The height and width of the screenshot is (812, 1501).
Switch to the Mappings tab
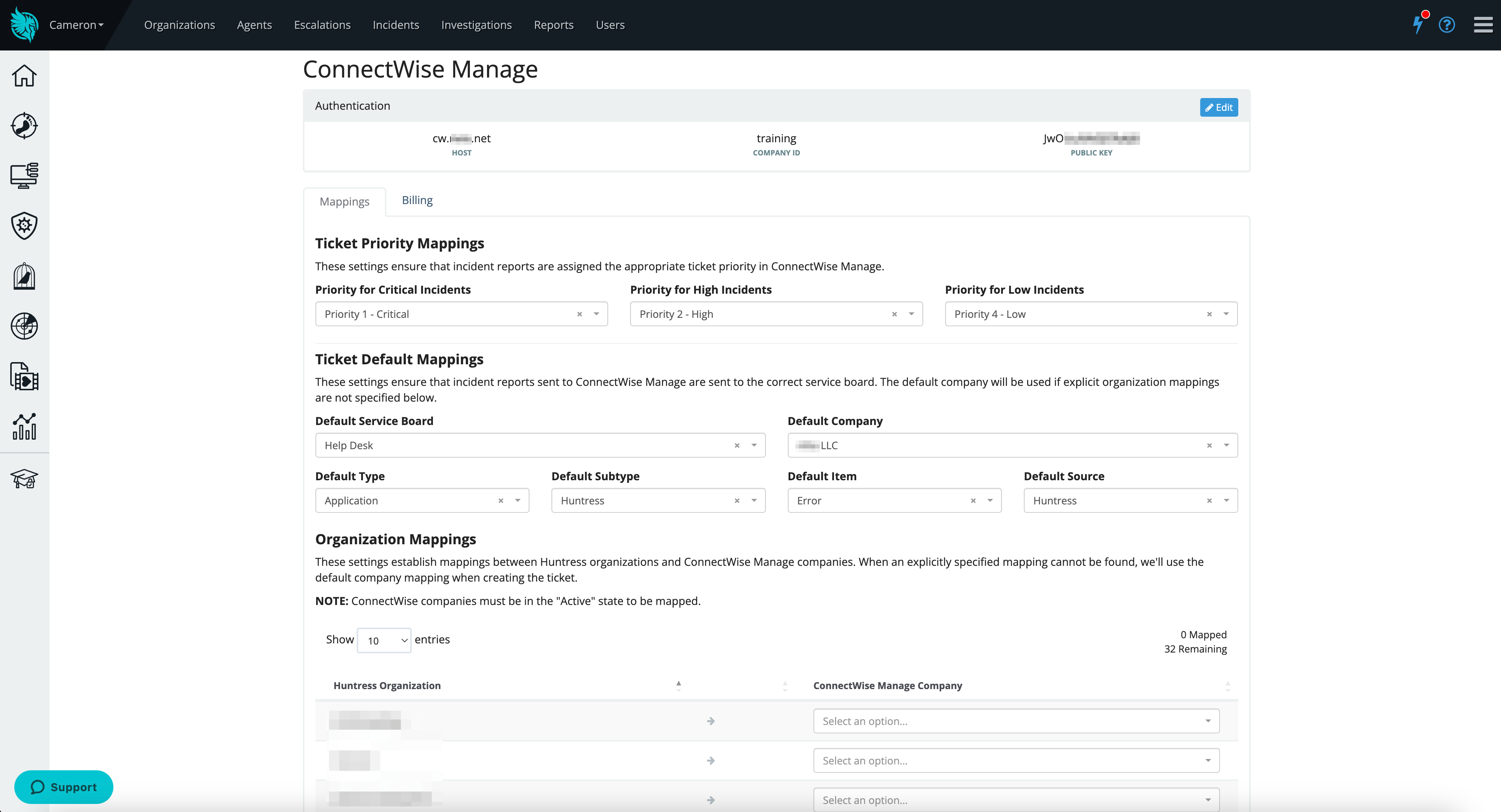[x=344, y=202]
